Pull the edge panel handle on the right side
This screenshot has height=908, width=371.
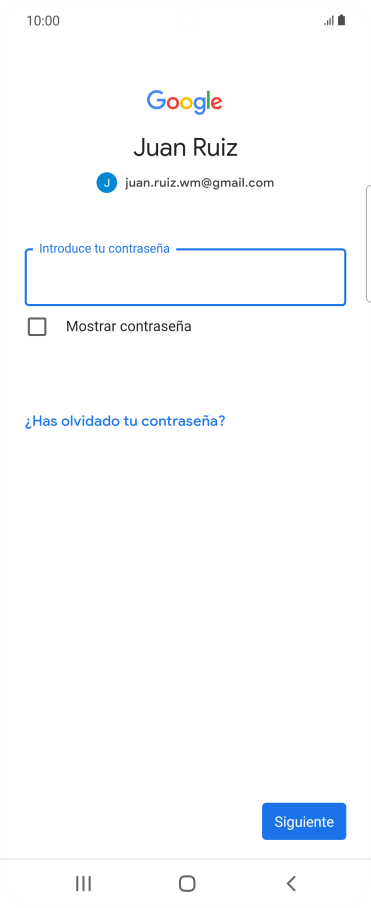click(x=368, y=244)
